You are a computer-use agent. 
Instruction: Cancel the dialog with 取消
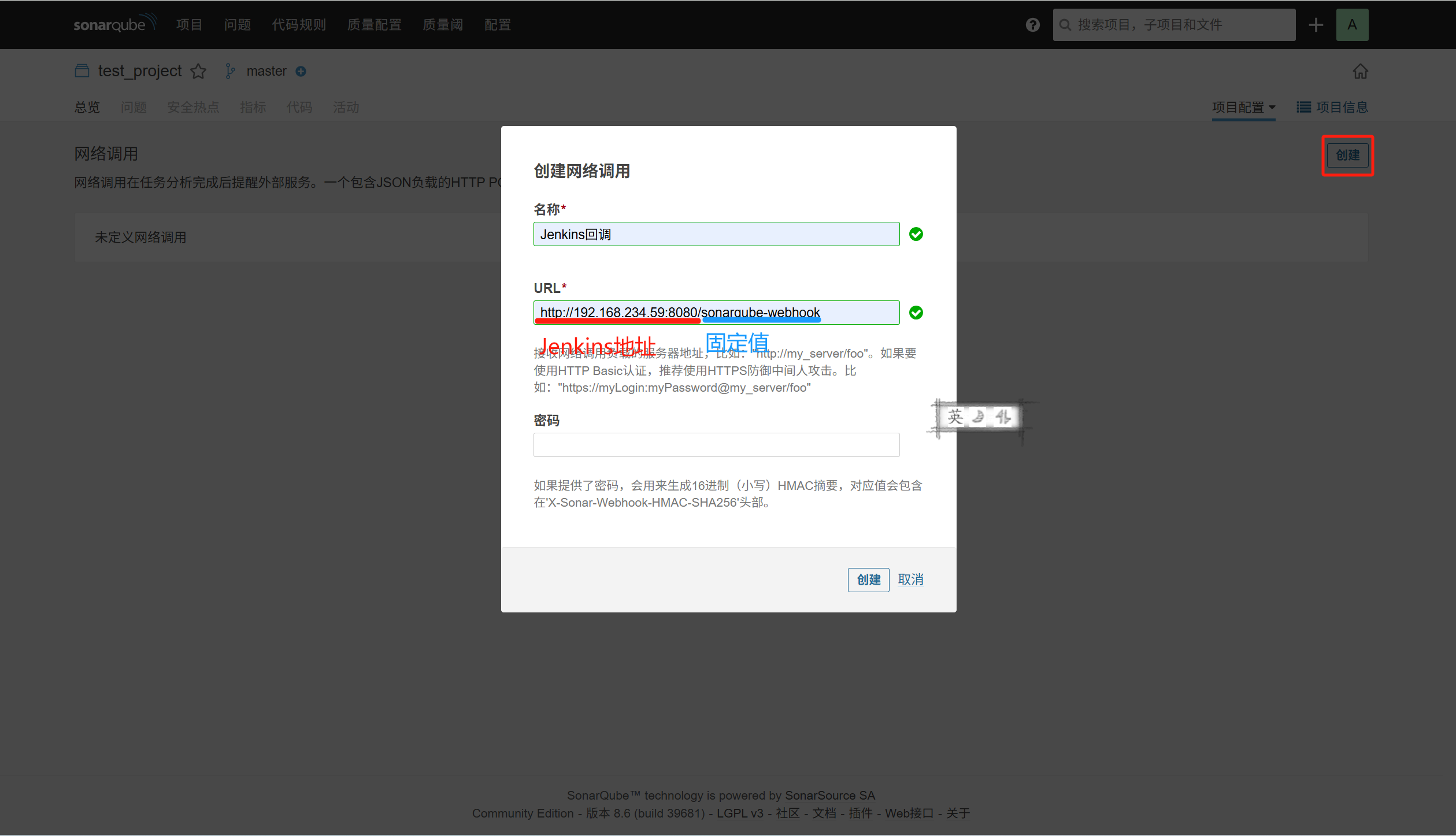[910, 579]
